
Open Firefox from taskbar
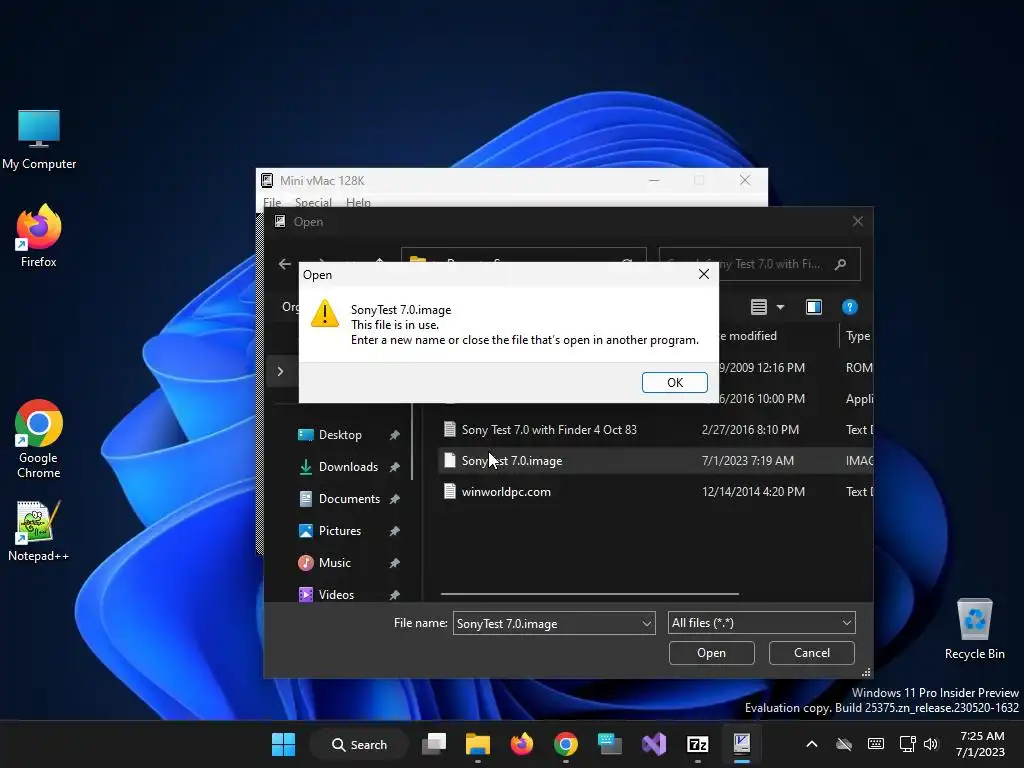coord(521,744)
